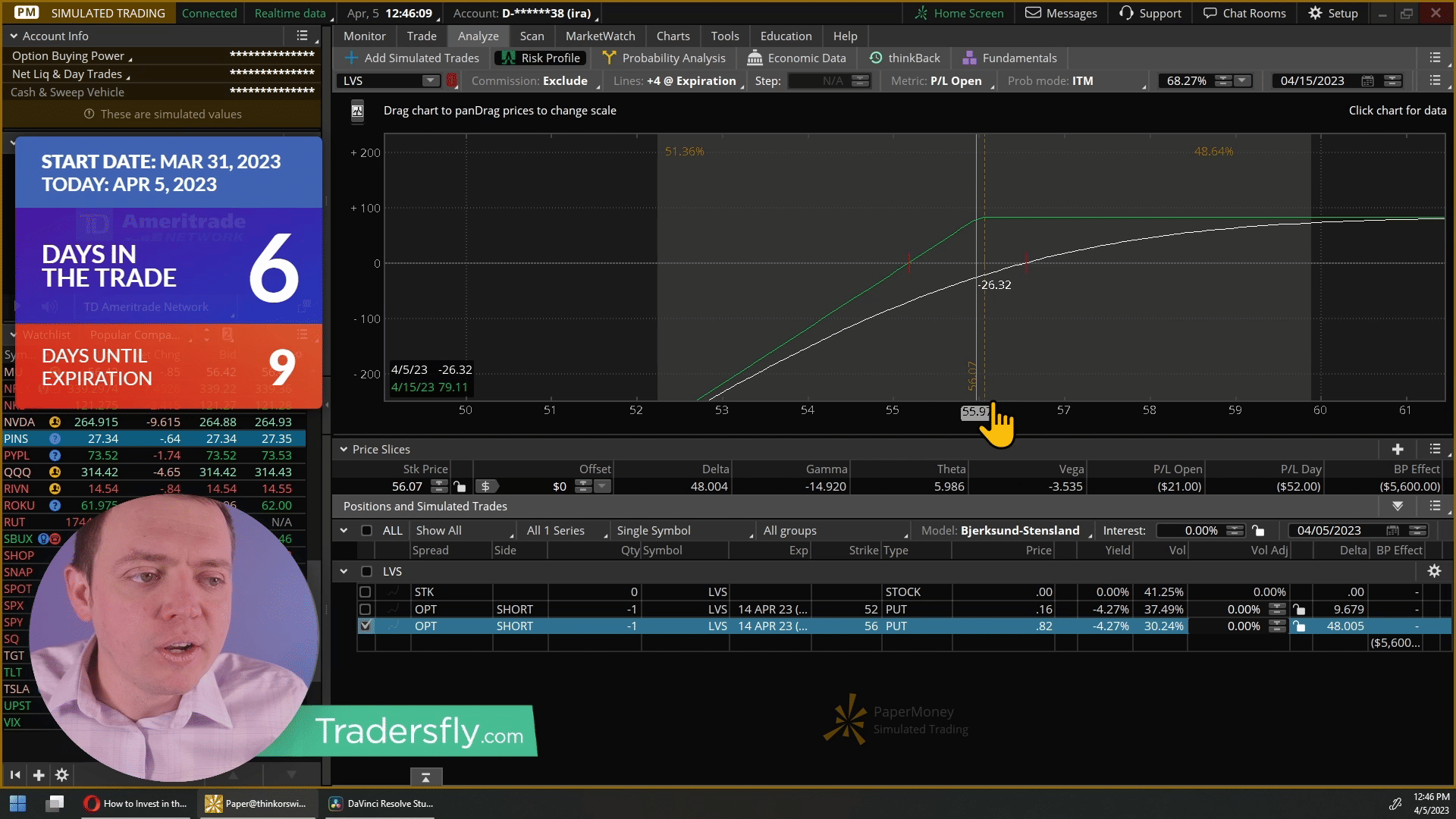Open Chat Rooms in top bar
The width and height of the screenshot is (1456, 819).
pyautogui.click(x=1244, y=13)
